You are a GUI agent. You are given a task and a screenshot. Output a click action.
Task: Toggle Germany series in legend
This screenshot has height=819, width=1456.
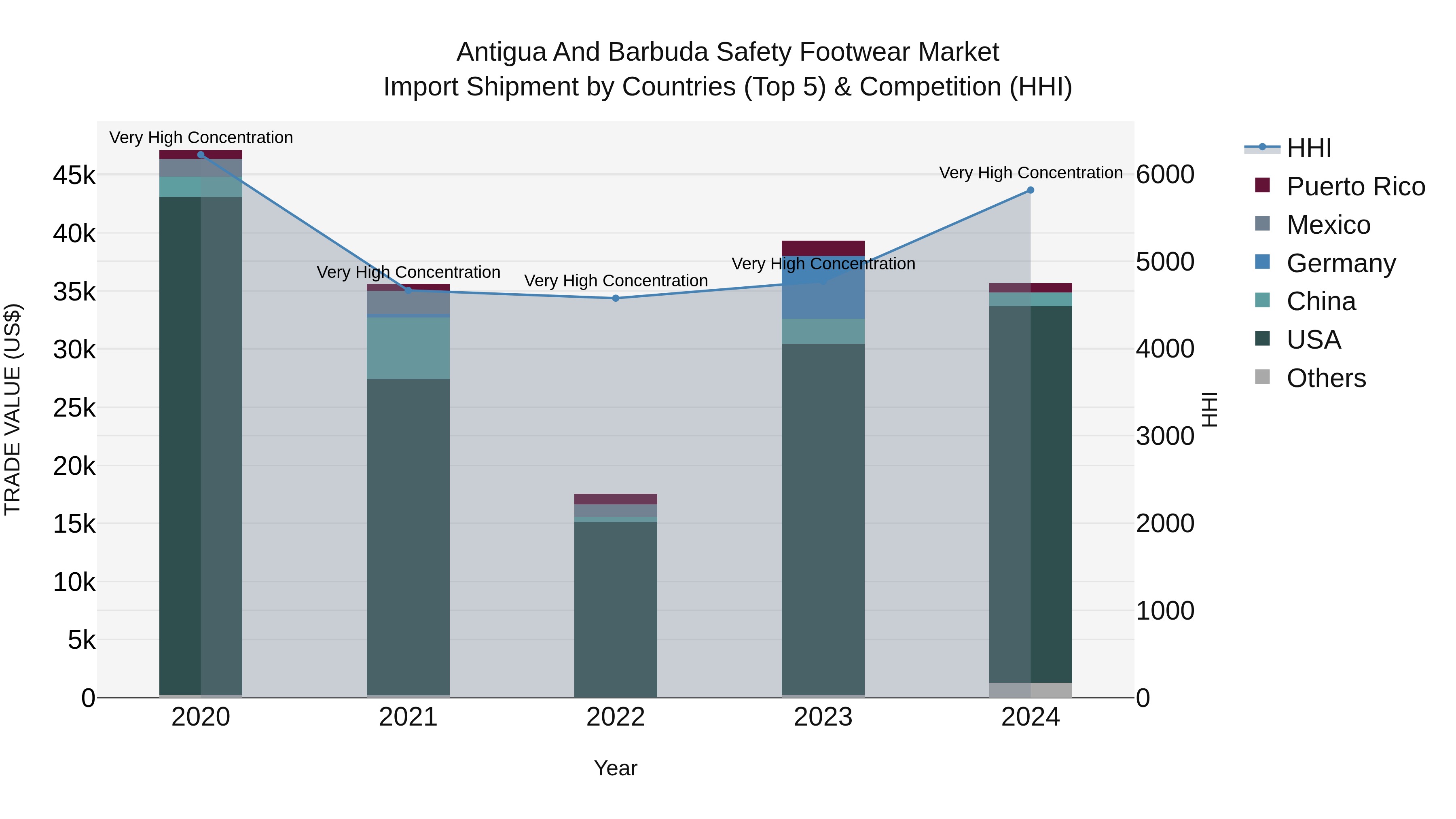coord(1325,263)
